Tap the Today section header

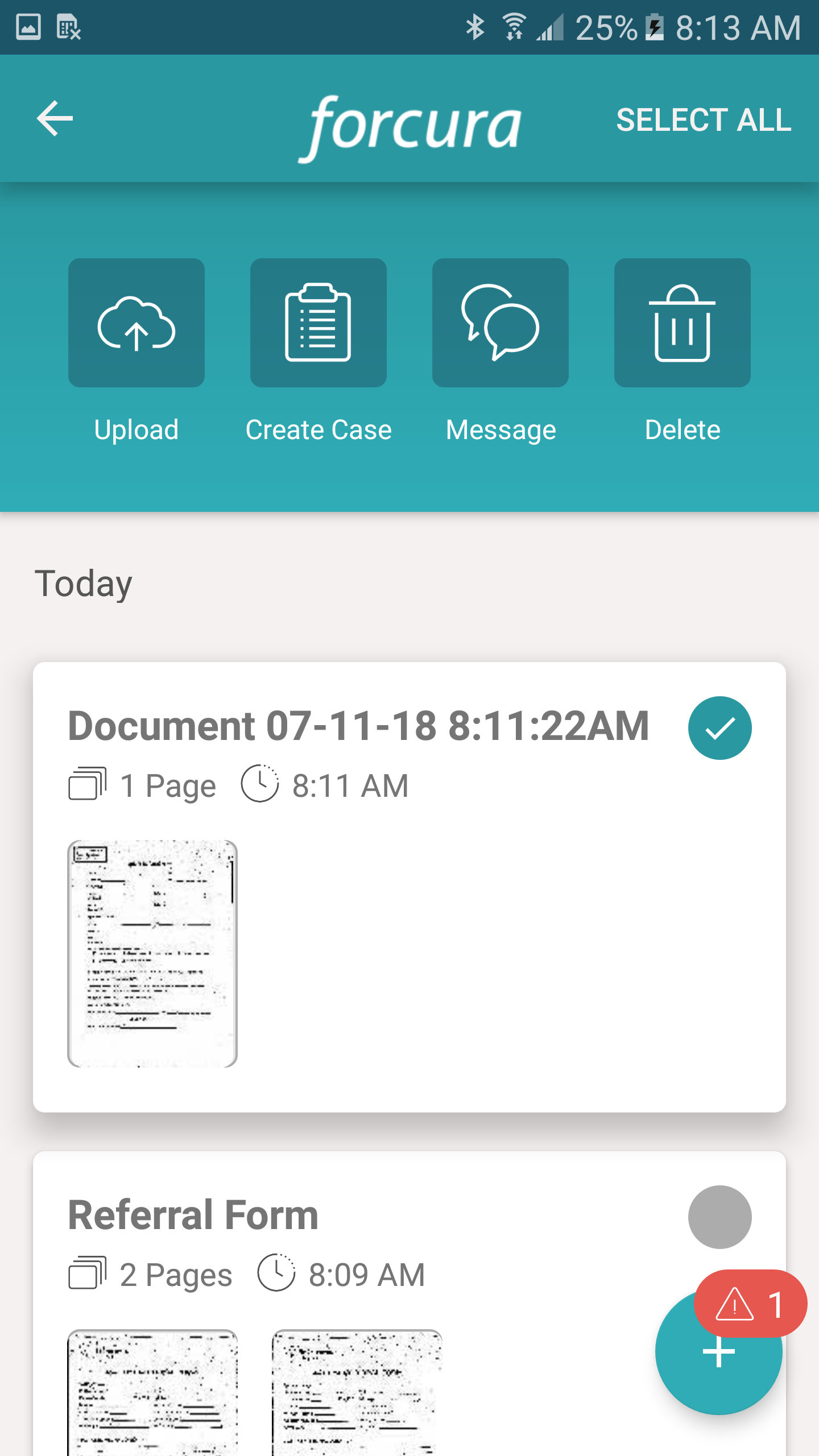point(84,584)
